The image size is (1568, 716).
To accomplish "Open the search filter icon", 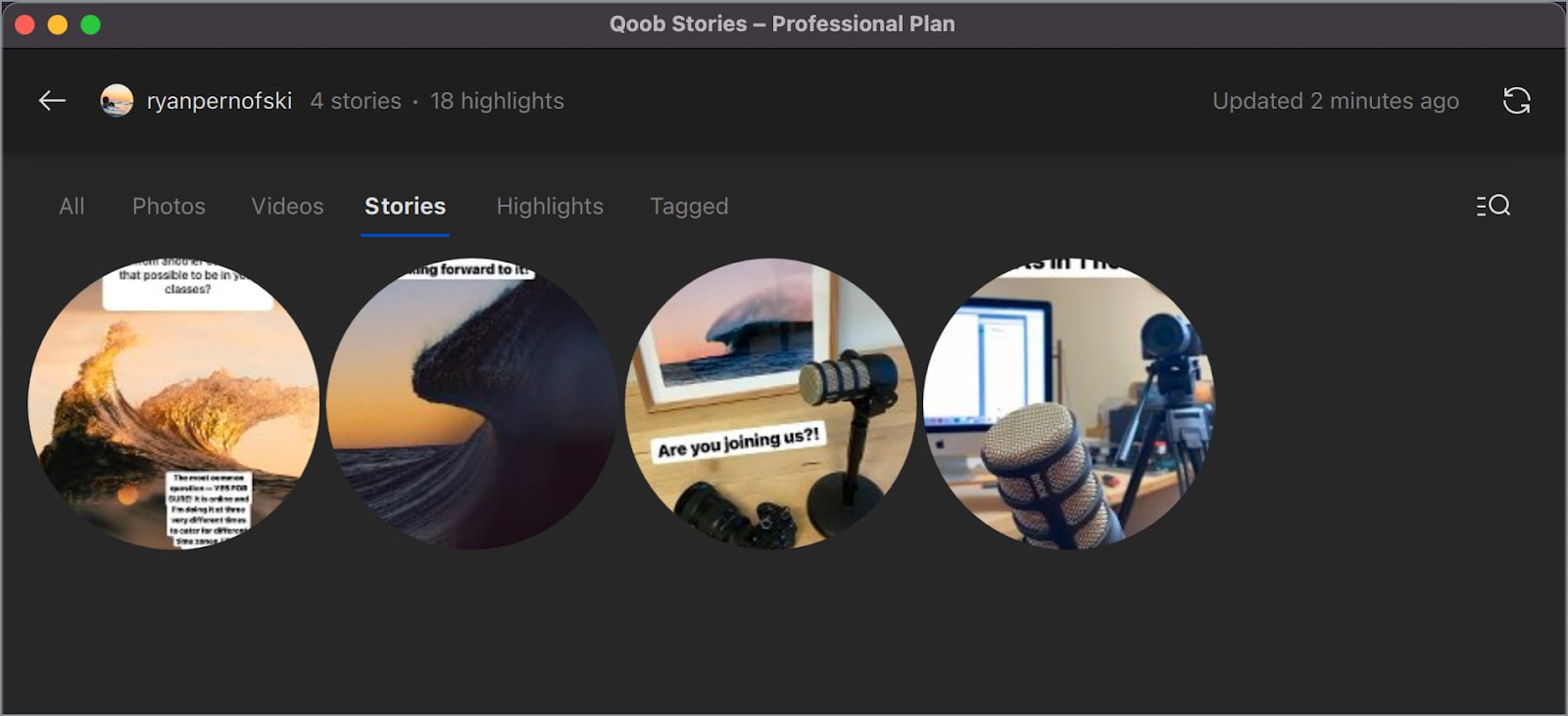I will (x=1493, y=206).
